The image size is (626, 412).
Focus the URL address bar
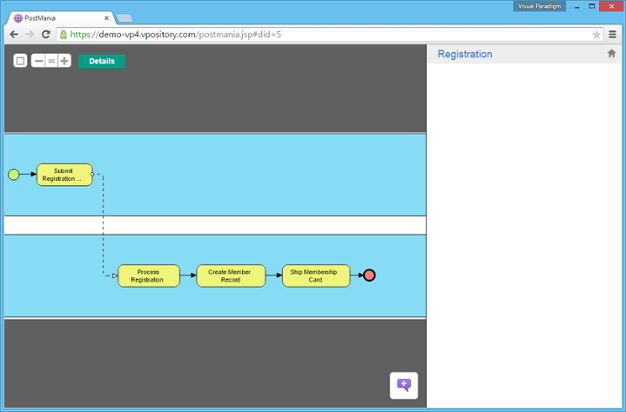[329, 34]
